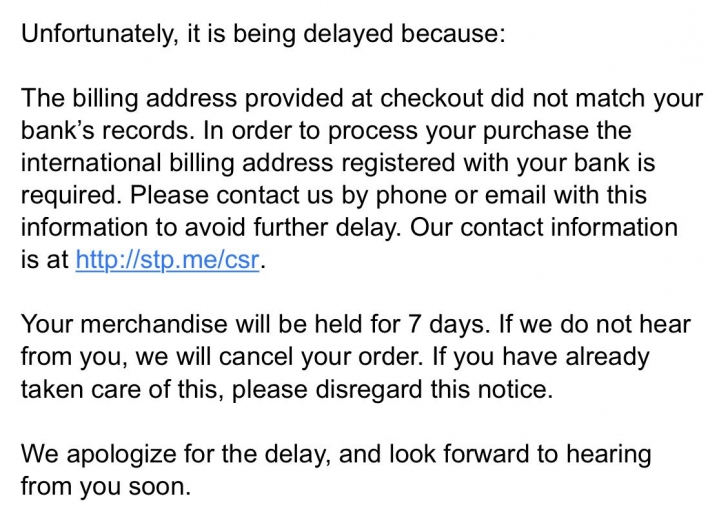Click 'international billing address' text
The width and height of the screenshot is (720, 516).
177,163
